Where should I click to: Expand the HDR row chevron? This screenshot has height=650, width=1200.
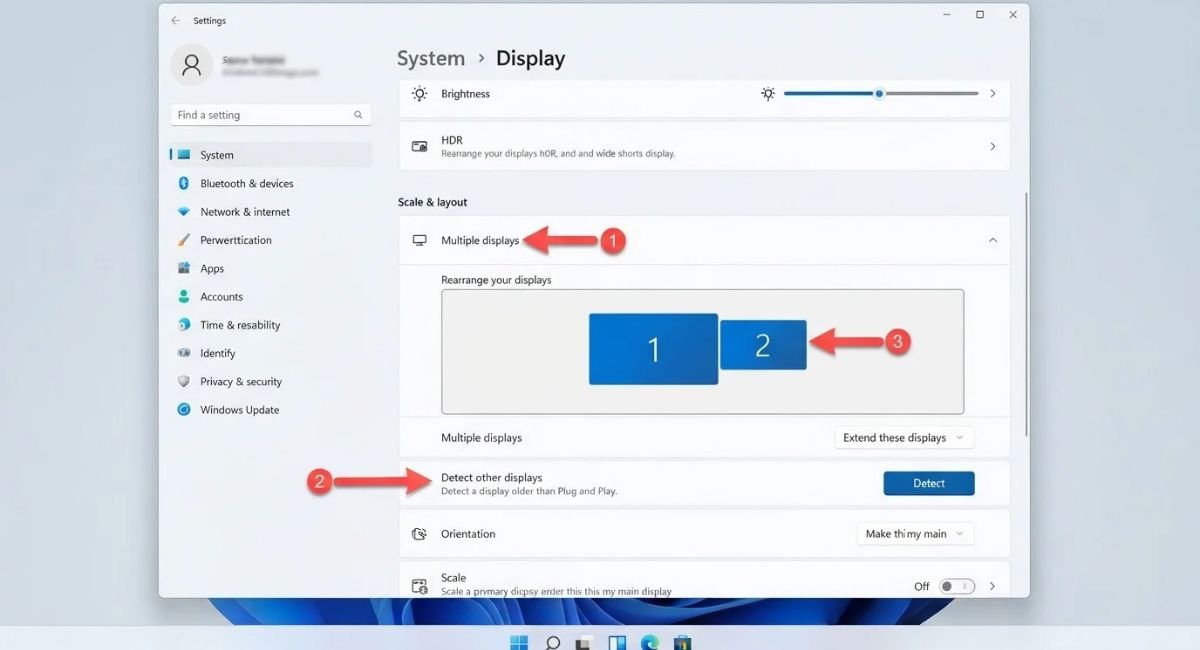tap(993, 146)
